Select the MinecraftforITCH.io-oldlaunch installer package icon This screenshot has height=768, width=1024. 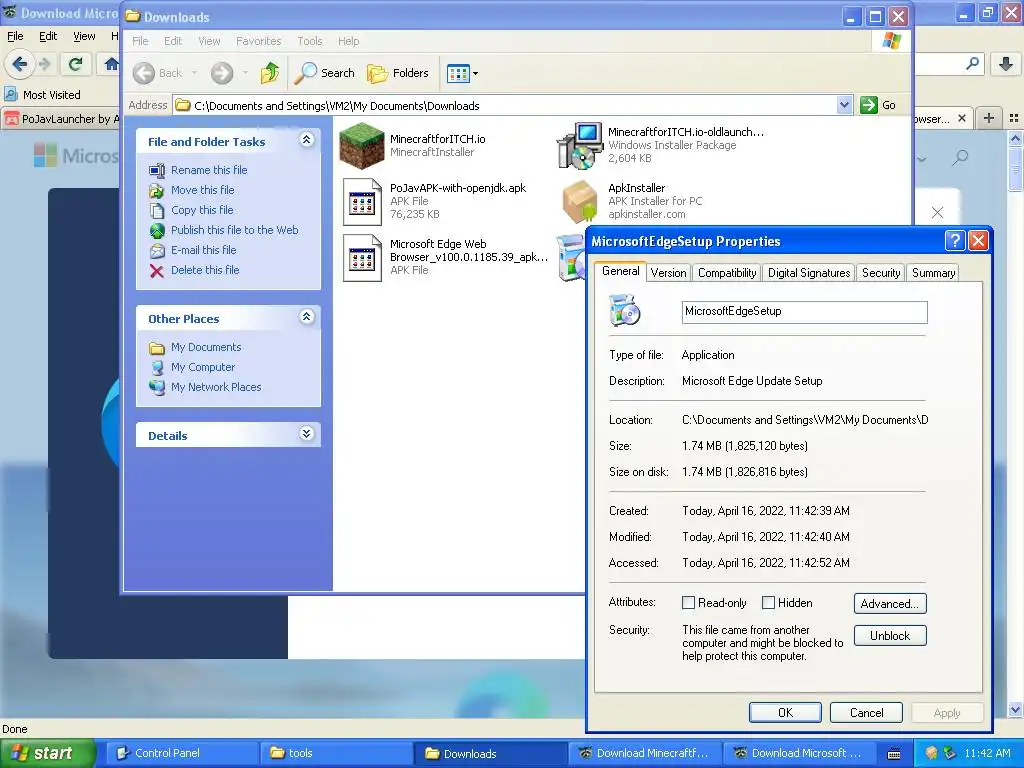[580, 145]
